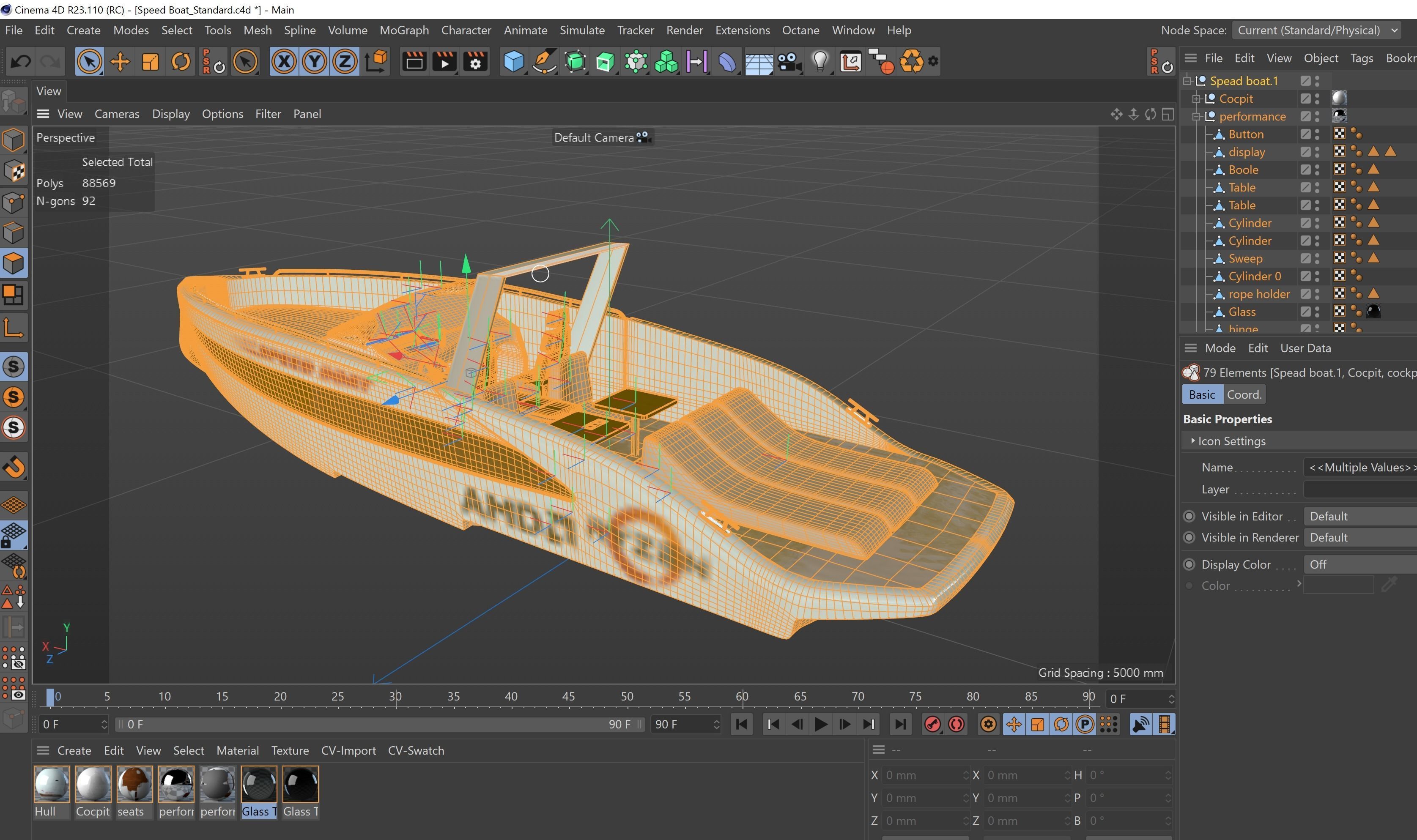
Task: Click the Default Camera label
Action: (593, 137)
